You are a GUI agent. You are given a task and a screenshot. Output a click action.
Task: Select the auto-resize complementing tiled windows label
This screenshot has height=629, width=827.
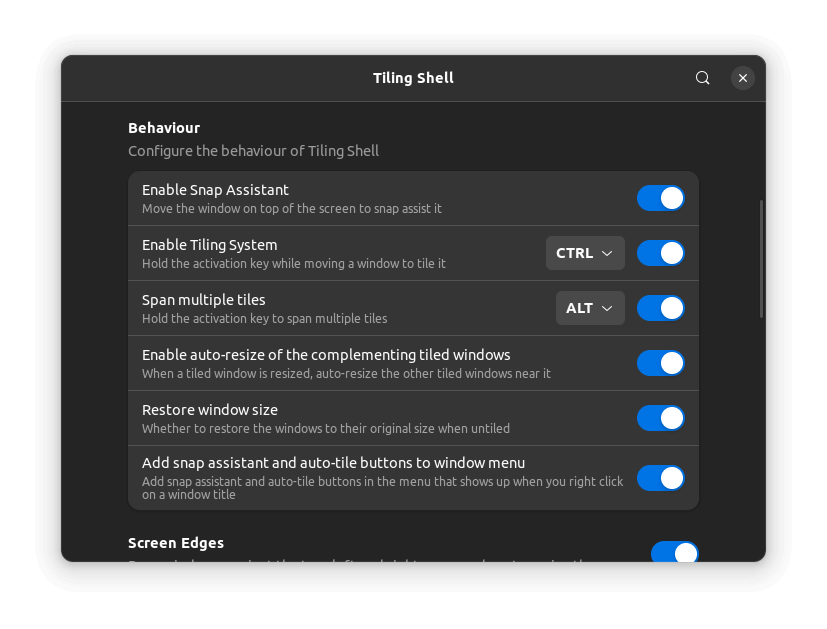click(326, 355)
